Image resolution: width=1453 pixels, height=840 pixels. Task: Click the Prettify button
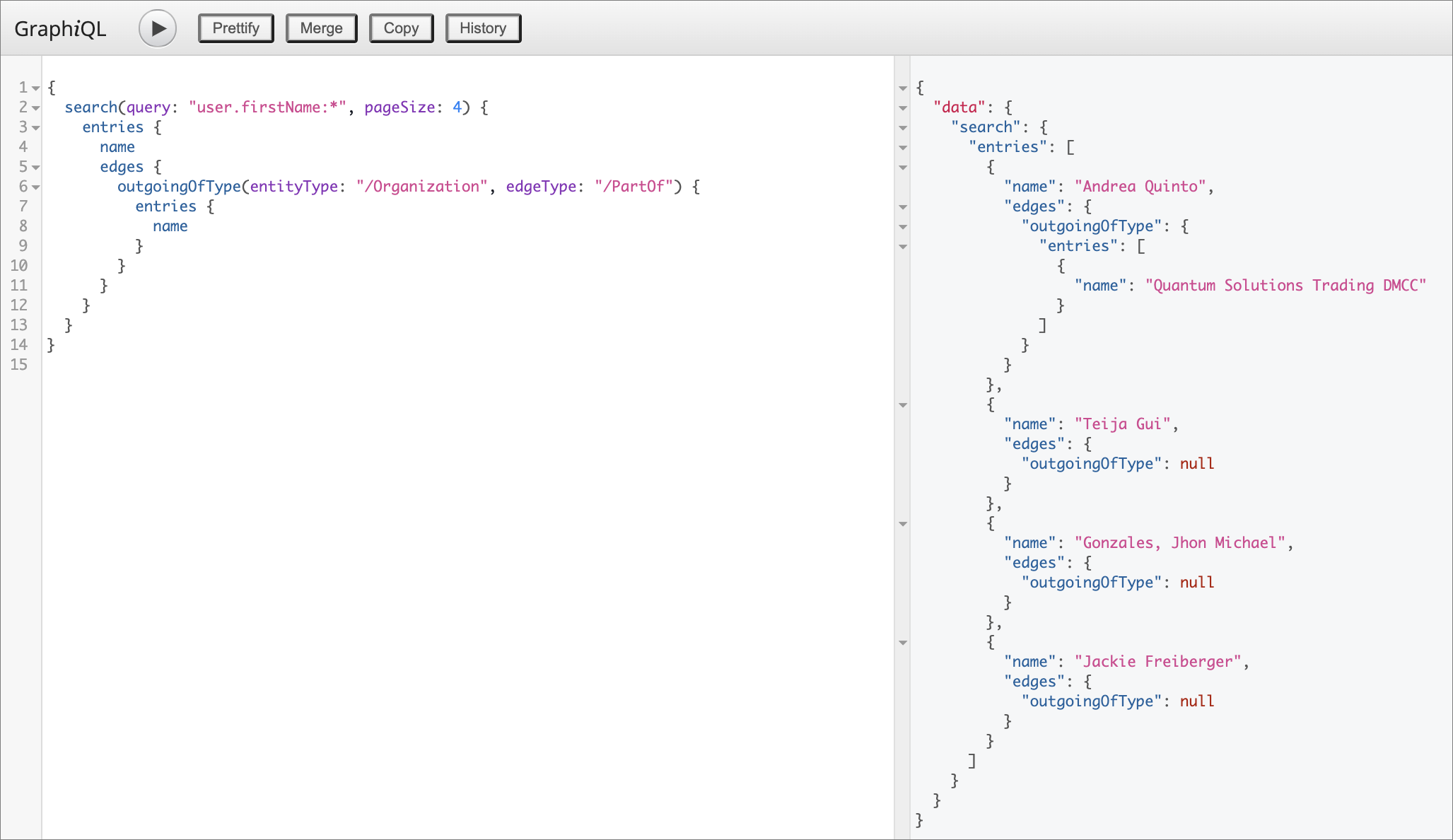click(235, 28)
